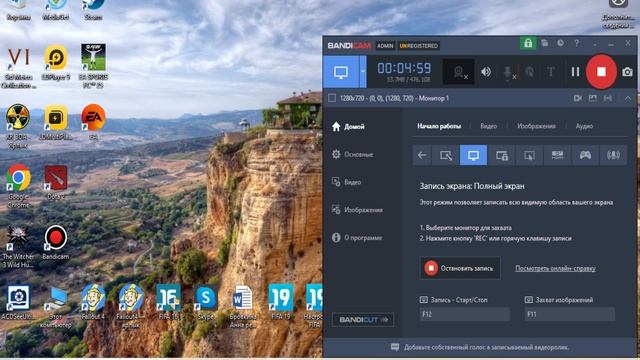640x360 pixels.
Task: Open The Witcher 3 Wild Hunt shortcut
Action: 18,246
